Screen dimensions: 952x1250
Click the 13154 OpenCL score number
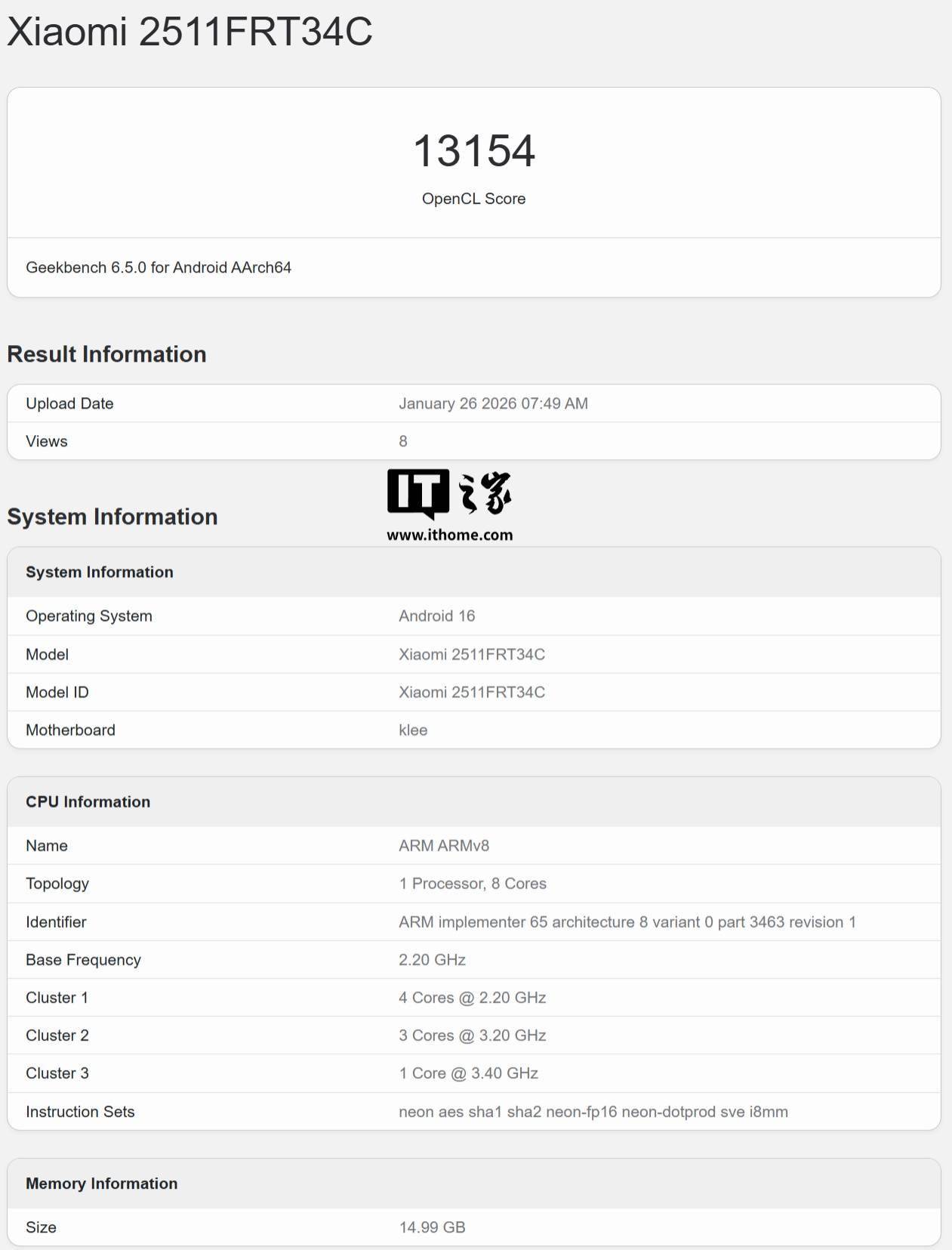click(474, 150)
